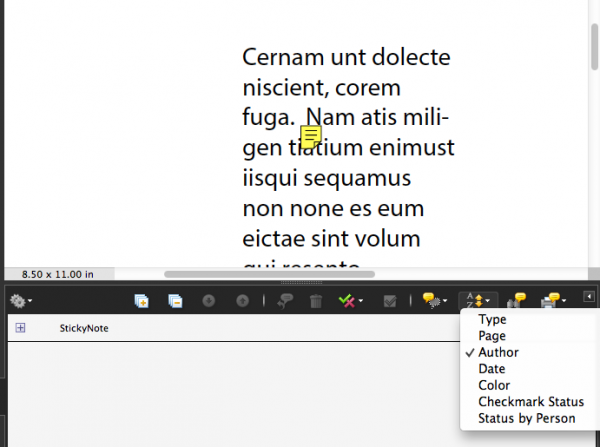Click the horizontal scrollbar below the document
Image resolution: width=600 pixels, height=447 pixels.
point(270,273)
